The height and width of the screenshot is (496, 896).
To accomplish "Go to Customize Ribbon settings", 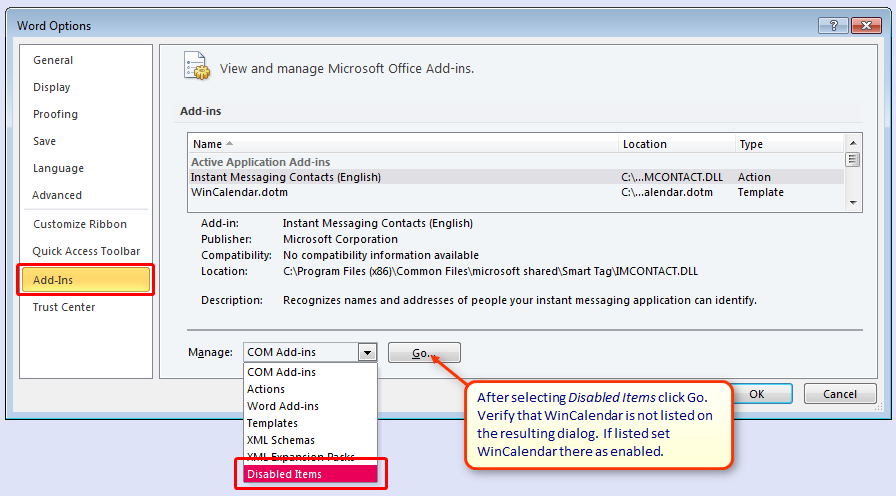I will (x=80, y=224).
